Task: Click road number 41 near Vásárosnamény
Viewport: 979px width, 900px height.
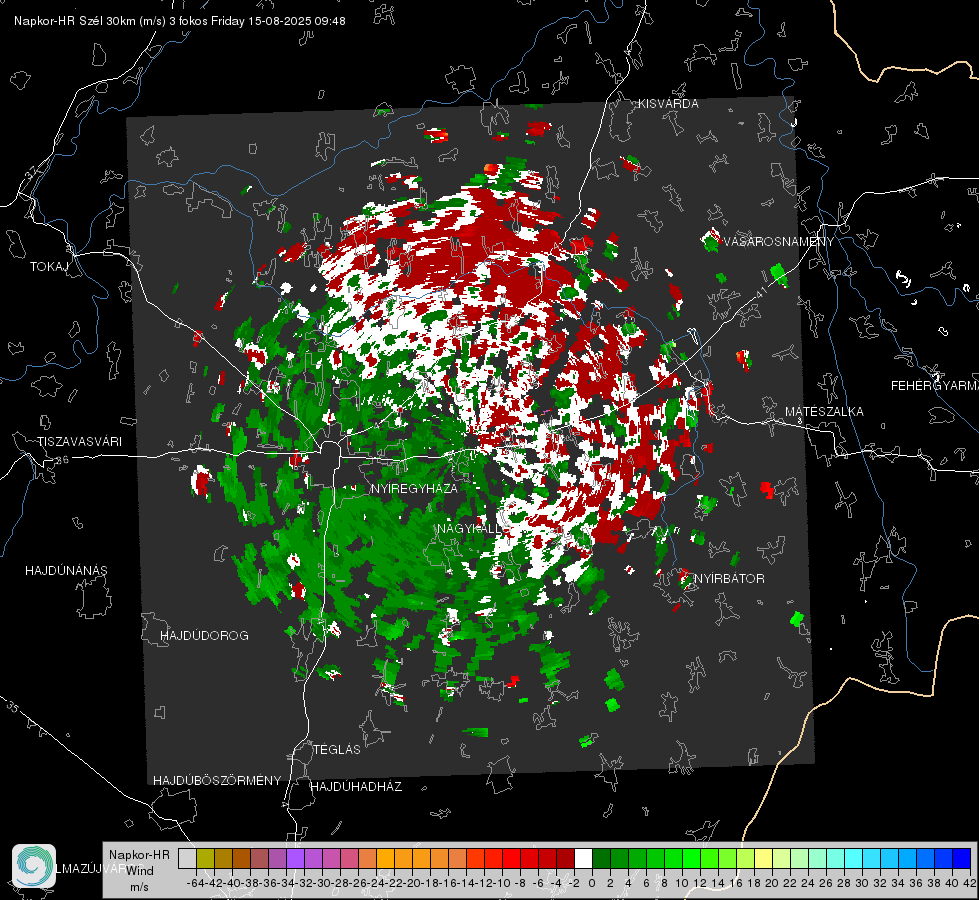Action: pos(760,292)
